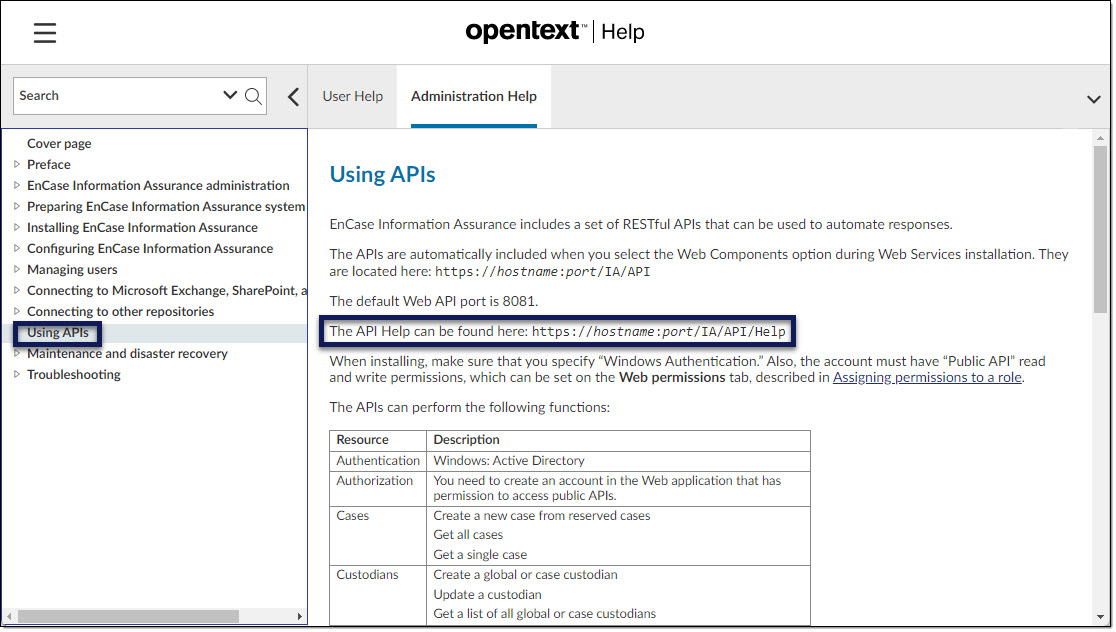
Task: Open the Managing users topic
Action: click(x=72, y=269)
